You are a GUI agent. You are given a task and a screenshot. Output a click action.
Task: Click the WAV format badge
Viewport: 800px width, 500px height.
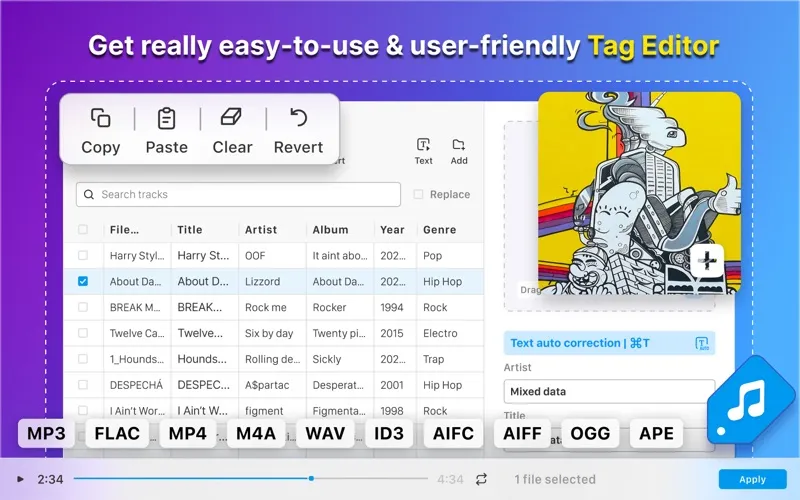point(325,433)
